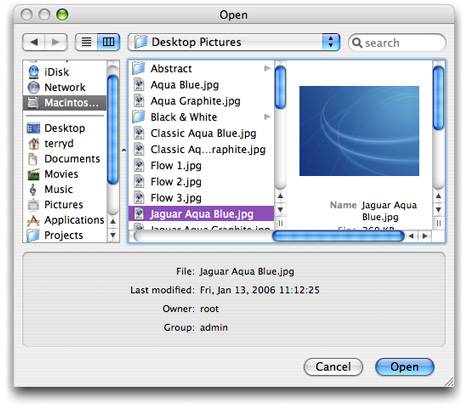Click sidebar scroll down arrow

tap(113, 235)
